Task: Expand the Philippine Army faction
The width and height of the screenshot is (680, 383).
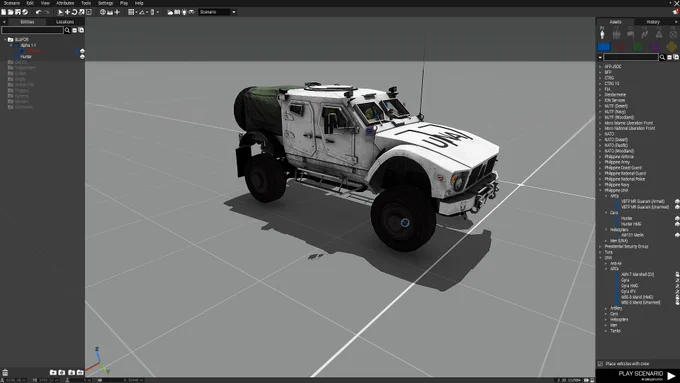Action: 600,162
